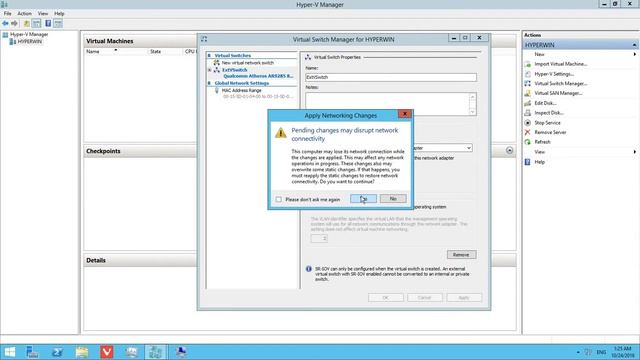640x360 pixels.
Task: Open the external network adapter dropdown
Action: point(469,148)
